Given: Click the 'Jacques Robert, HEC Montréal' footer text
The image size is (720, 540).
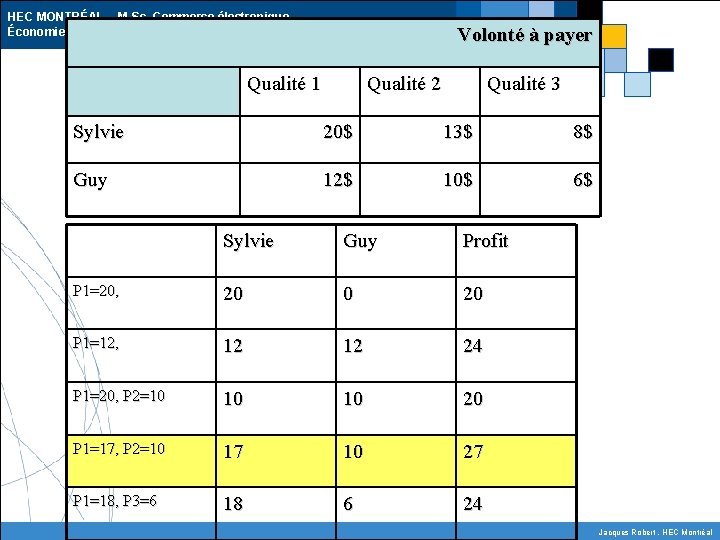Looking at the screenshot, I should coord(655,532).
